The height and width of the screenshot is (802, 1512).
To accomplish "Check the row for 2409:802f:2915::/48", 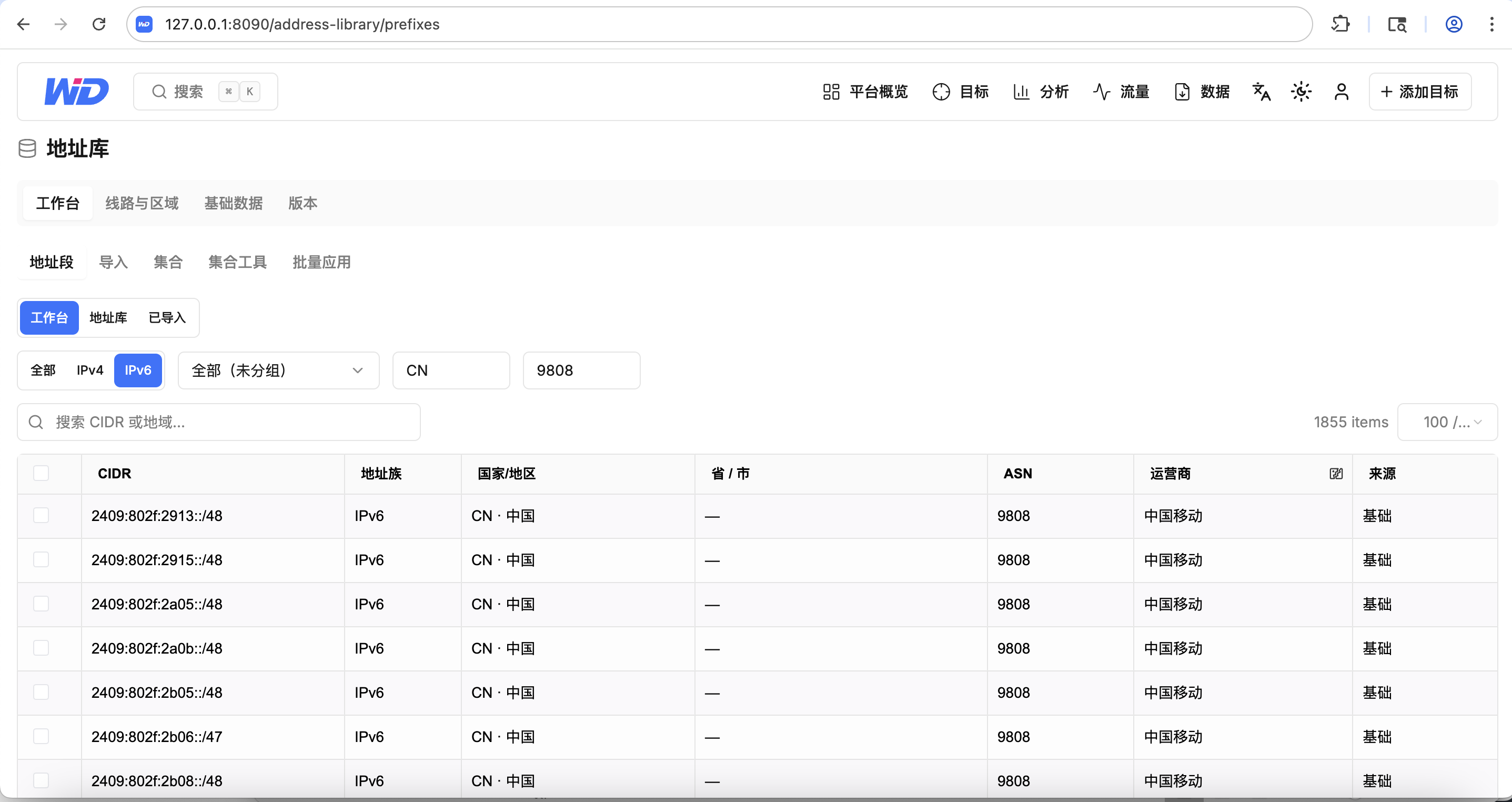I will 41,559.
